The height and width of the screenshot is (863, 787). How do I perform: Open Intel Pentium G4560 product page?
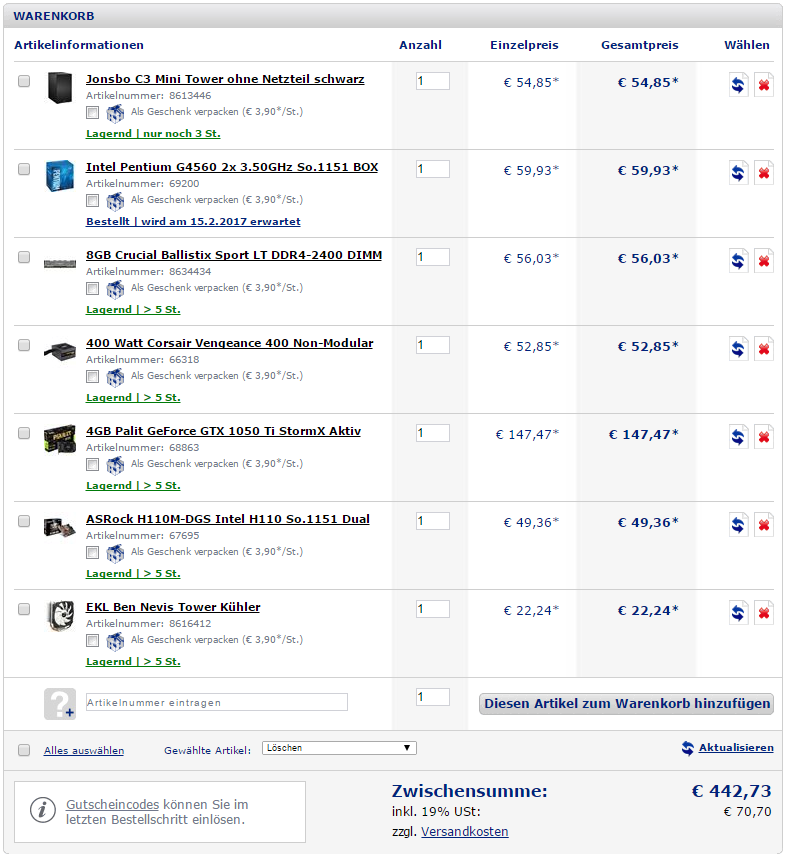point(232,167)
